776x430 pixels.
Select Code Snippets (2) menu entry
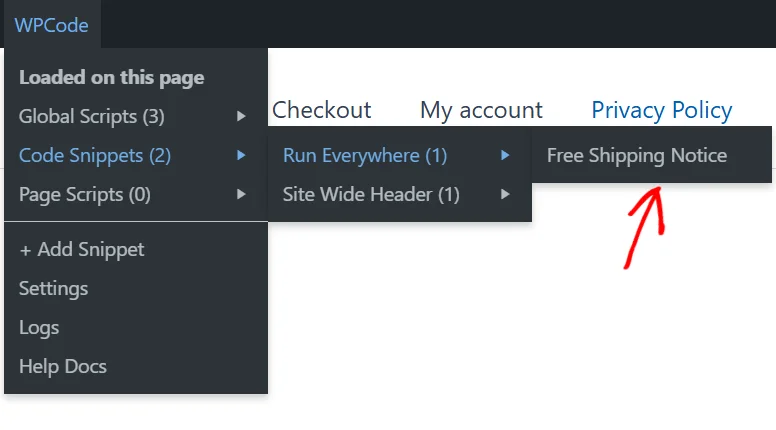(x=136, y=155)
